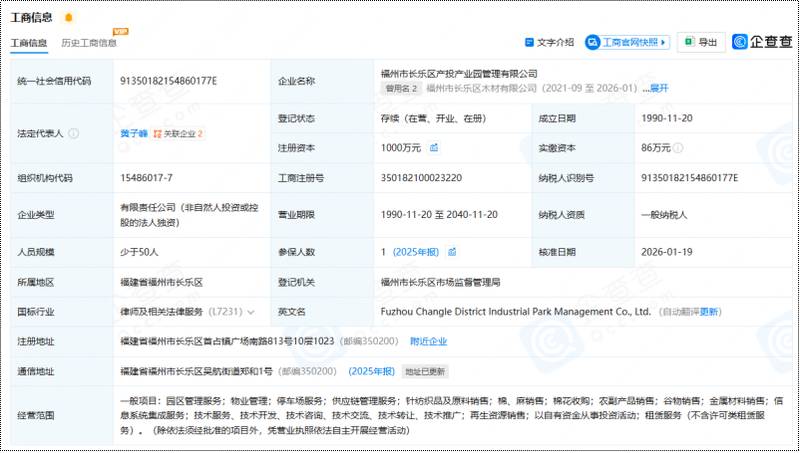Image resolution: width=800 pixels, height=453 pixels.
Task: Select organization code 15486017-7
Action: tap(146, 178)
